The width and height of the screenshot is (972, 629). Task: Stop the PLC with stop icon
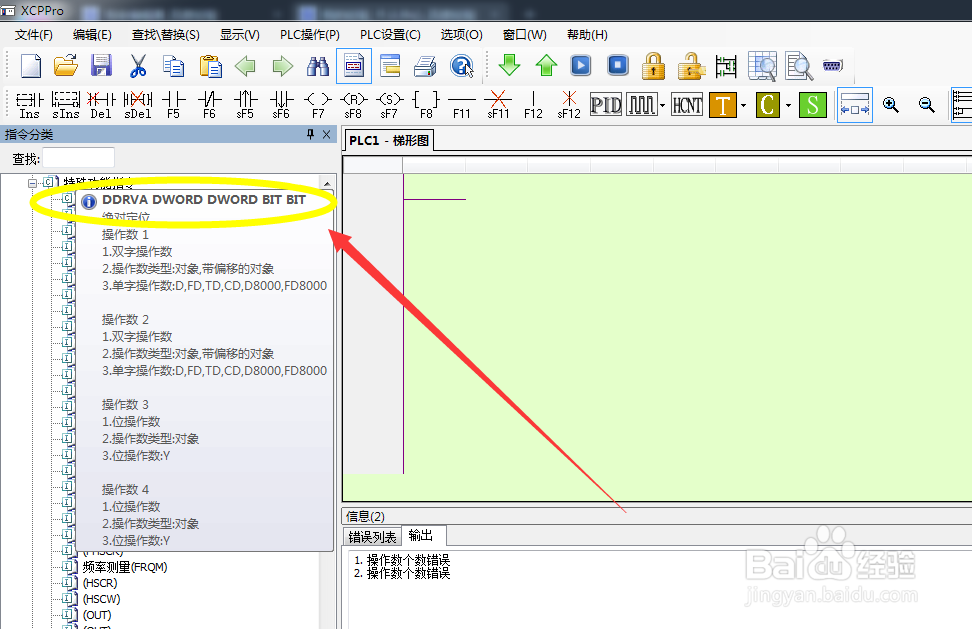[618, 65]
